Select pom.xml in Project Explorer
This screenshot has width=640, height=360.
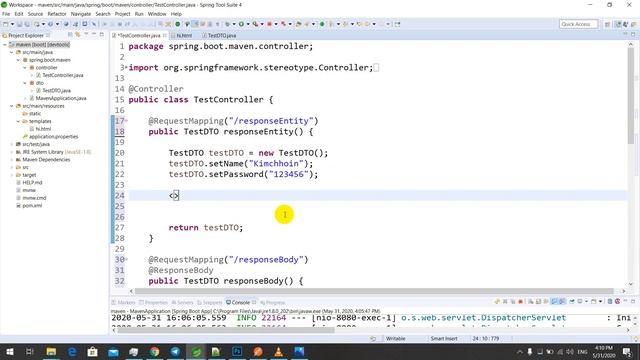(x=29, y=206)
